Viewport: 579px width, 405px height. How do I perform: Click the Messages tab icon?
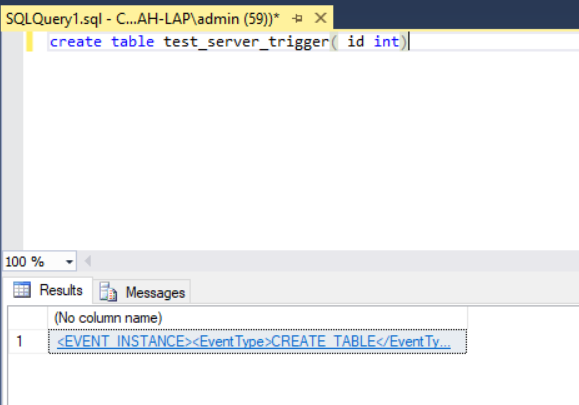(108, 292)
